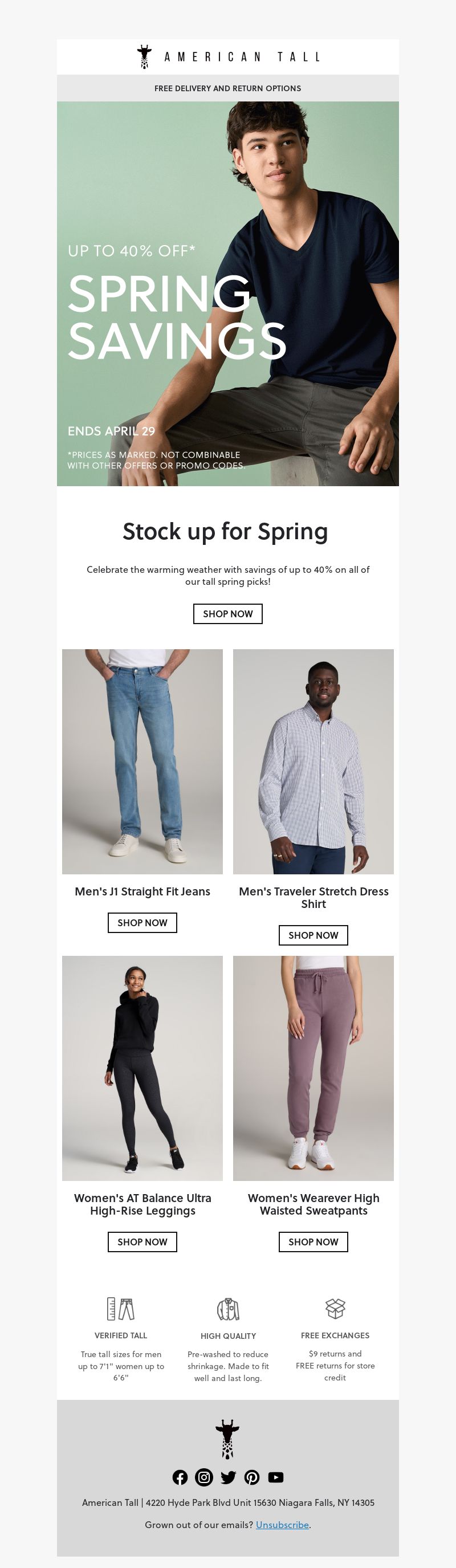Click the Unsubscribe link

tap(283, 1525)
